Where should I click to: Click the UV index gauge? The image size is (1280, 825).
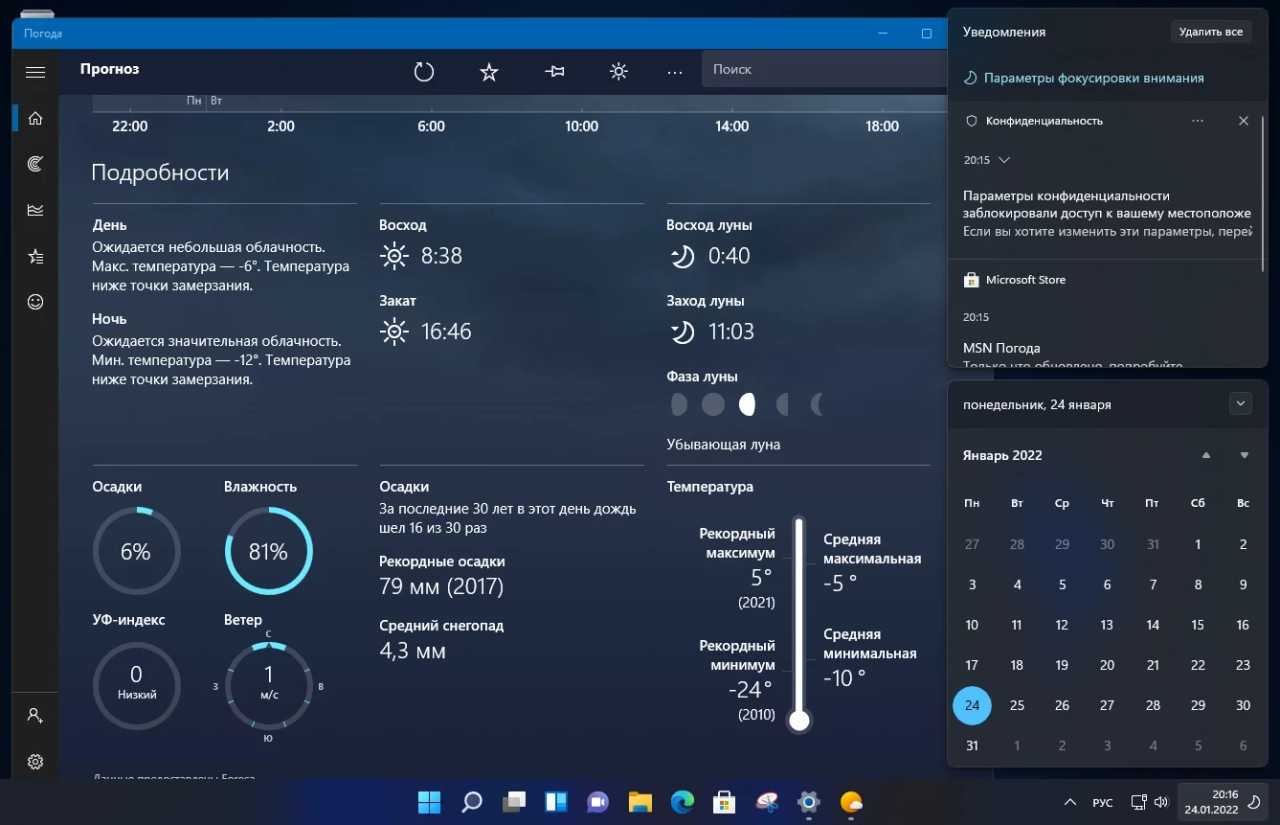(x=136, y=684)
